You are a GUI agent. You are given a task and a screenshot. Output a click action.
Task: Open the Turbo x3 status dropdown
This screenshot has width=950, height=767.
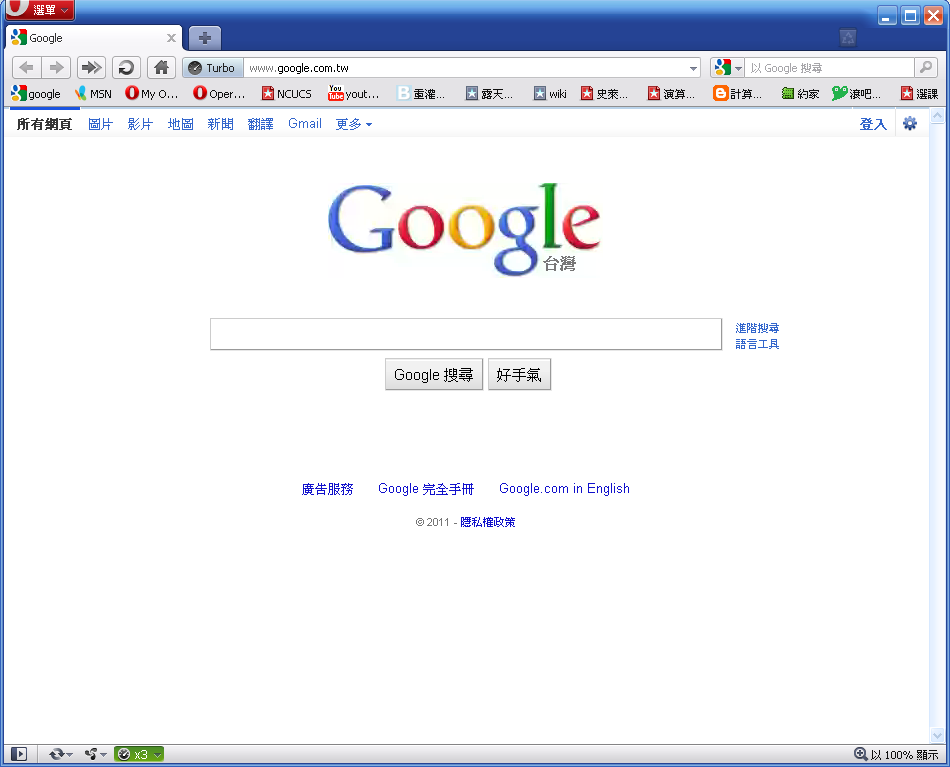pyautogui.click(x=139, y=754)
